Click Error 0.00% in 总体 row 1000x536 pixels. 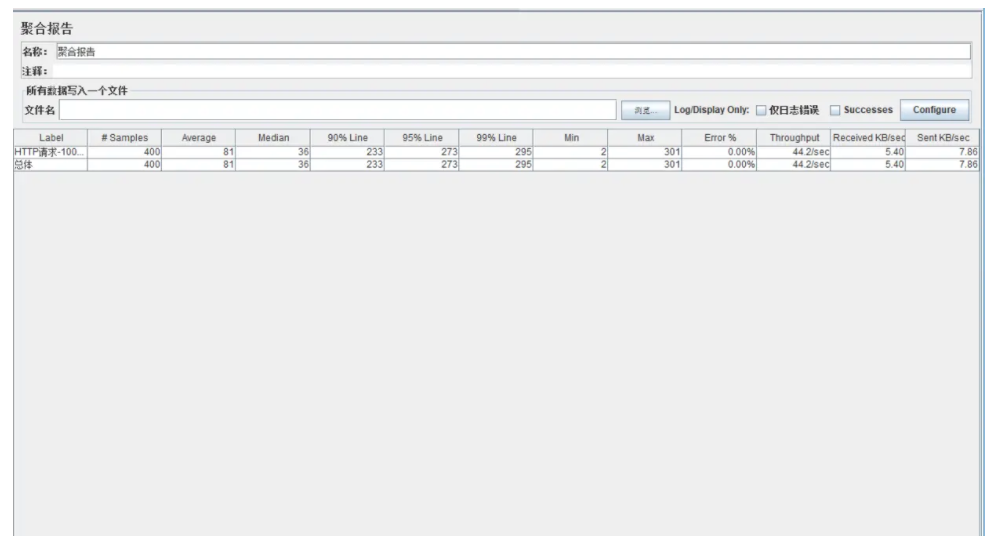719,165
